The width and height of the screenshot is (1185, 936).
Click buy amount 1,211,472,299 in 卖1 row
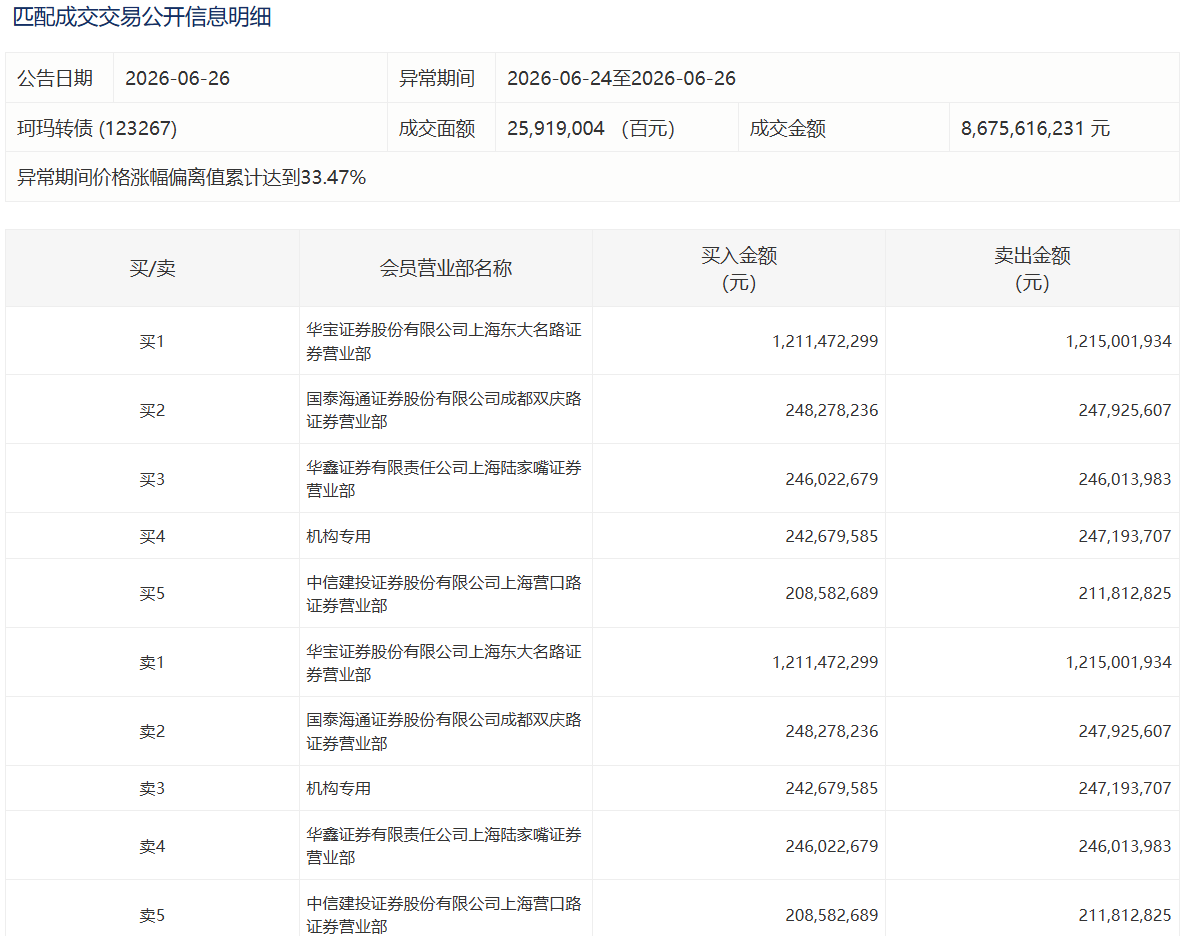click(825, 663)
